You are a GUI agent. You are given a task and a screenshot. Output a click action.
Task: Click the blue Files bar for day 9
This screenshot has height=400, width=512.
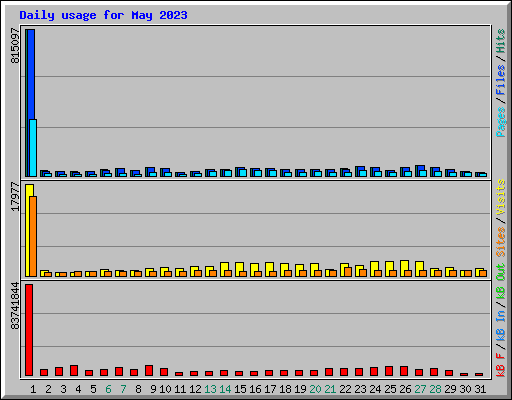pos(151,170)
